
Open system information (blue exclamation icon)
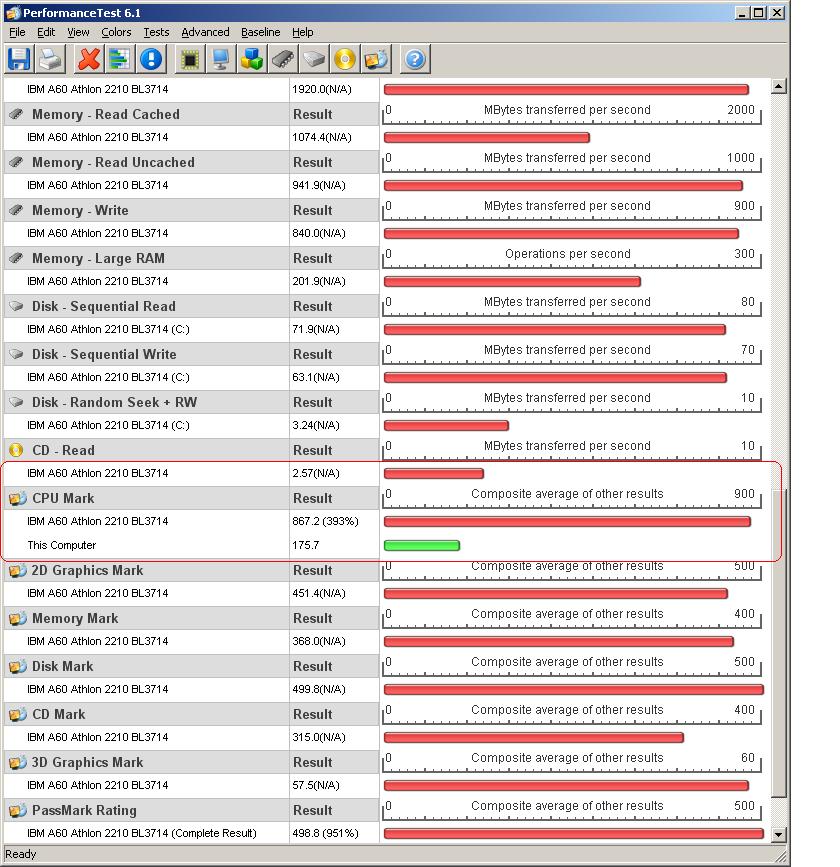[x=151, y=59]
